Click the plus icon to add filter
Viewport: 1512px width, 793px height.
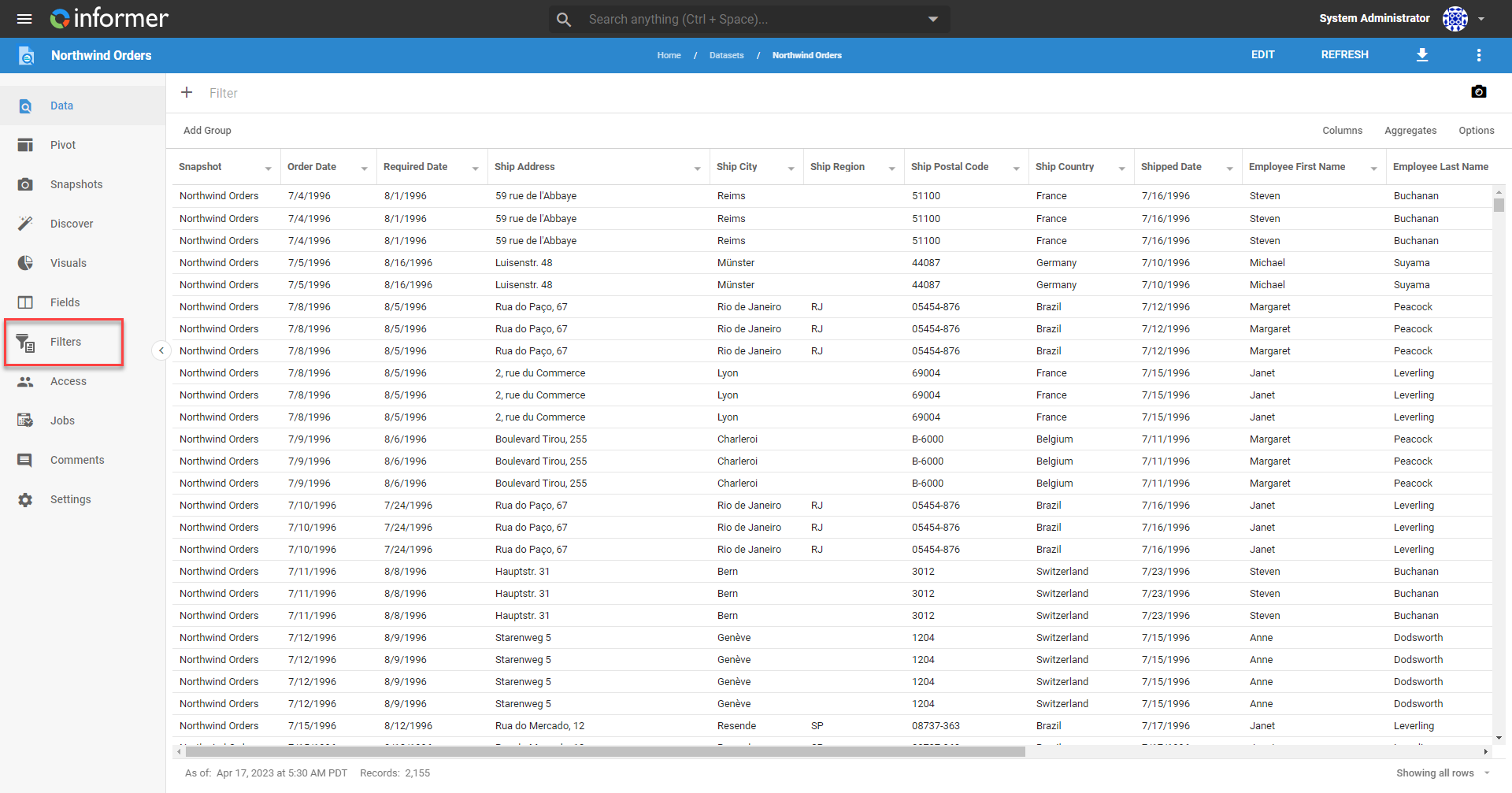tap(187, 93)
